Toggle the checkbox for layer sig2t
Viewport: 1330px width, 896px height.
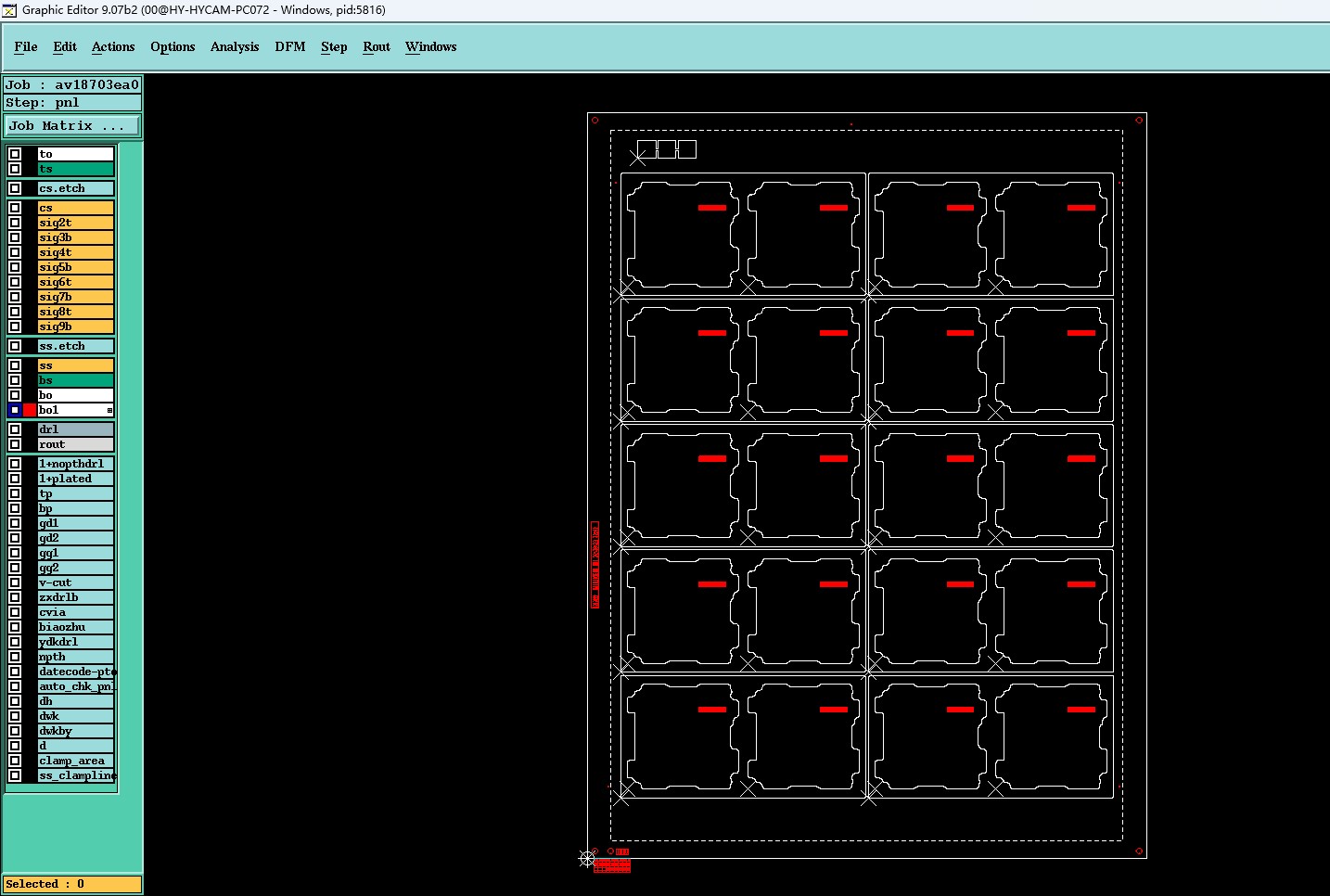point(15,223)
